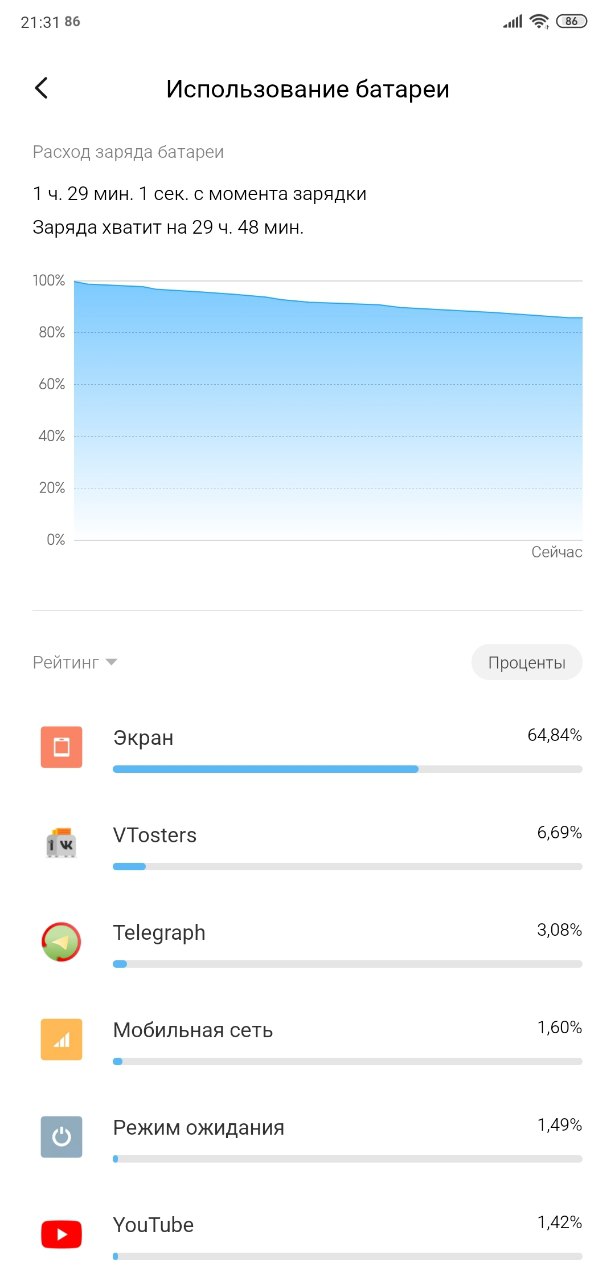The height and width of the screenshot is (1280, 615).
Task: Expand the Рейтинг sorting dropdown
Action: pyautogui.click(x=75, y=662)
